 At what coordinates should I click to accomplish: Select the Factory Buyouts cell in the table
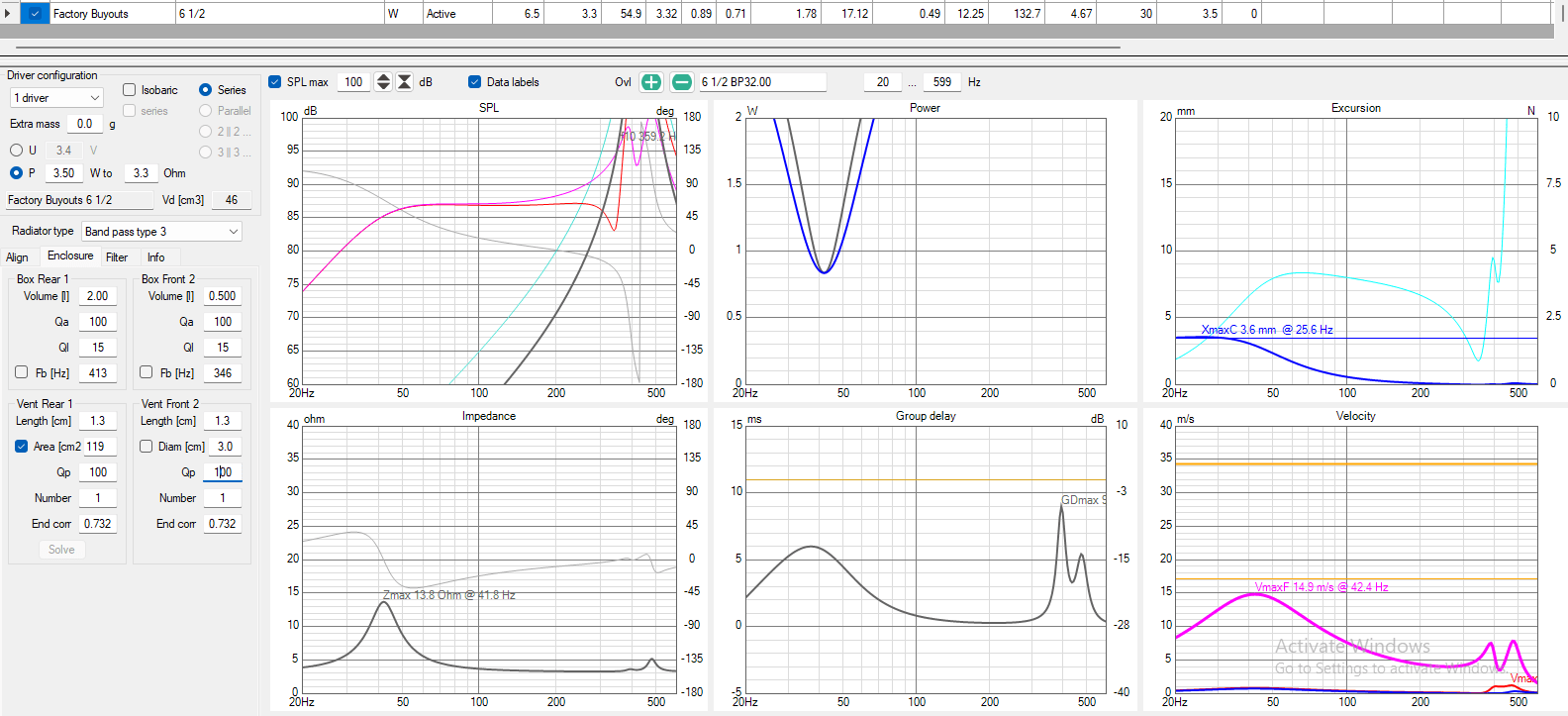click(112, 14)
